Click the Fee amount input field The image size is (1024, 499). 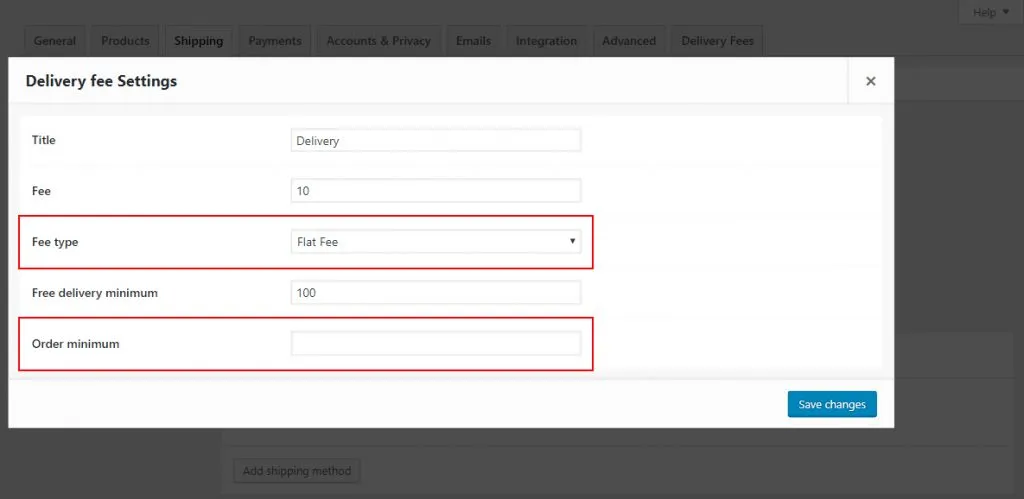click(436, 191)
